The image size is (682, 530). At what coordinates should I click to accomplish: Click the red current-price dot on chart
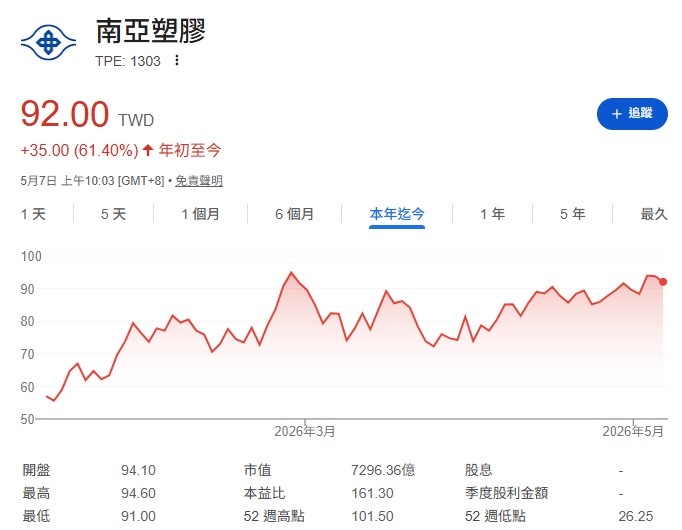663,282
